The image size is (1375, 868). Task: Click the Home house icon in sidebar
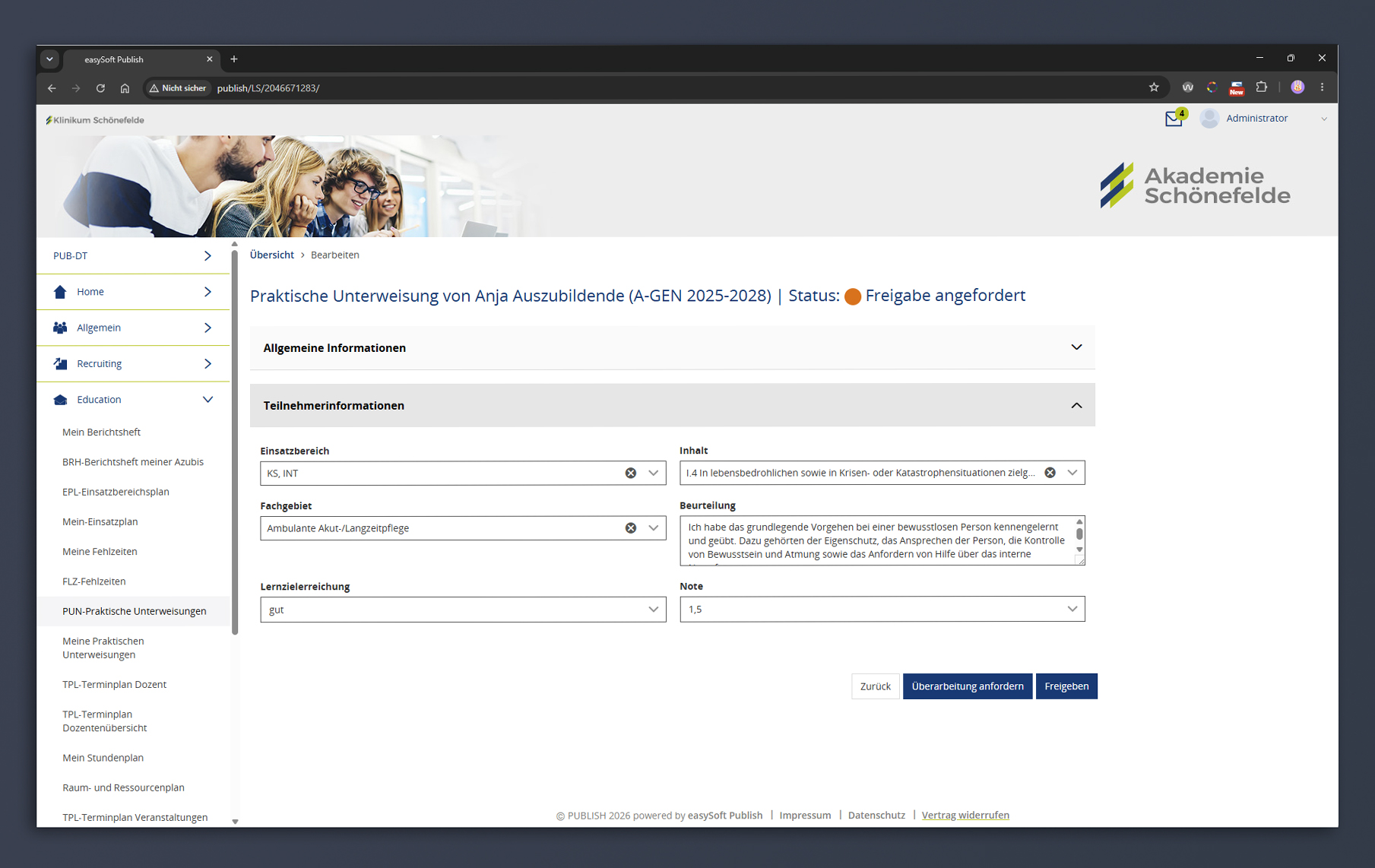click(60, 292)
